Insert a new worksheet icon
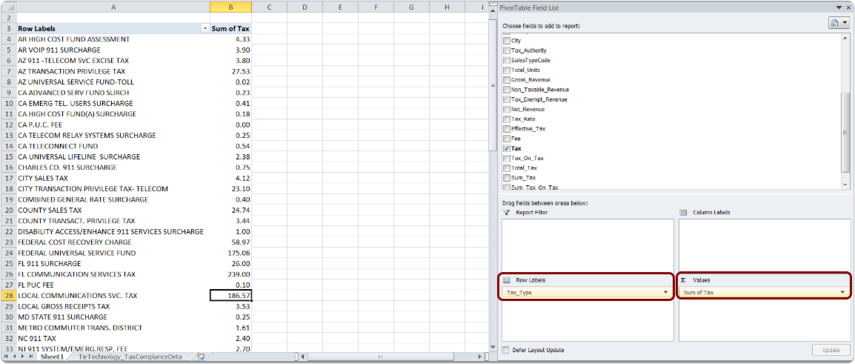855x364 pixels. (x=201, y=356)
